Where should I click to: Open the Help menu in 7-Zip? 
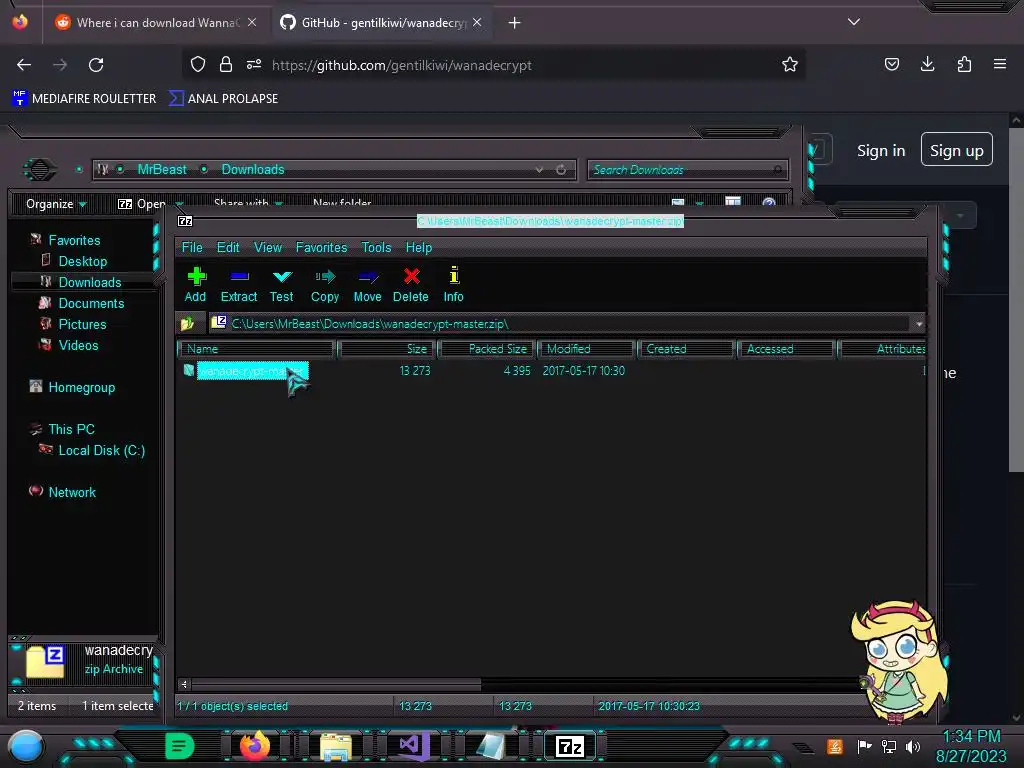419,248
